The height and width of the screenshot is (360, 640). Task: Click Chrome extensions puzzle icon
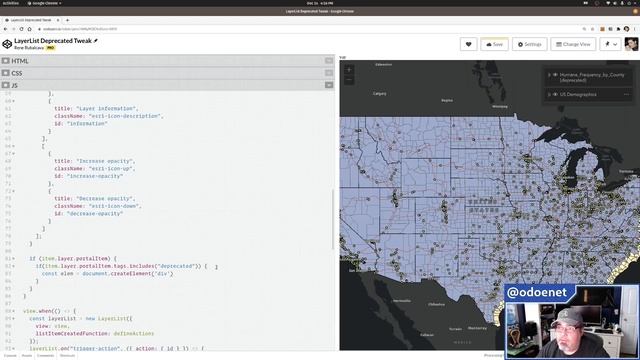pyautogui.click(x=618, y=29)
